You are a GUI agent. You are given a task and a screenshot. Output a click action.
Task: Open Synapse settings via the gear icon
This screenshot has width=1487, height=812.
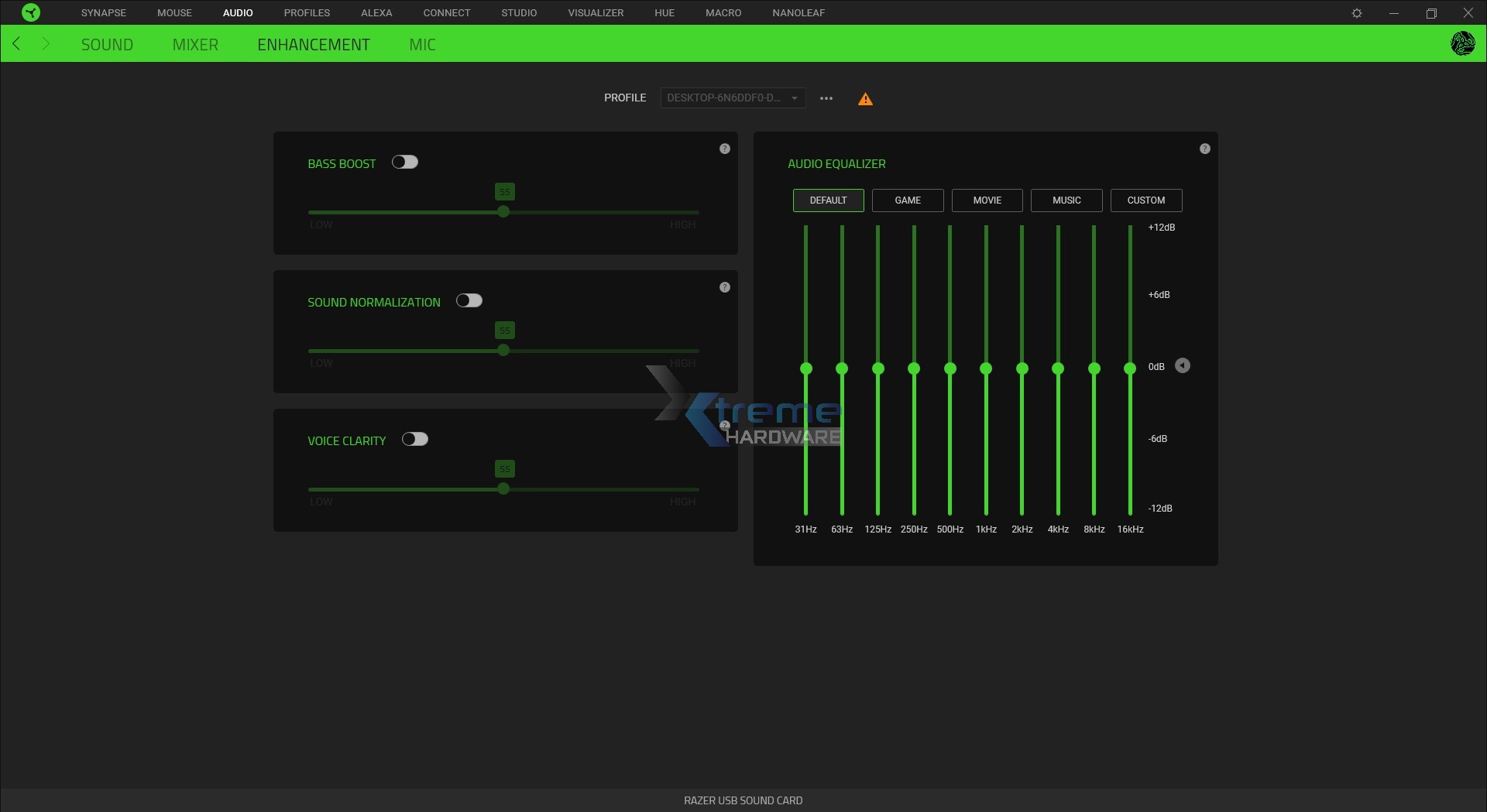click(1358, 12)
